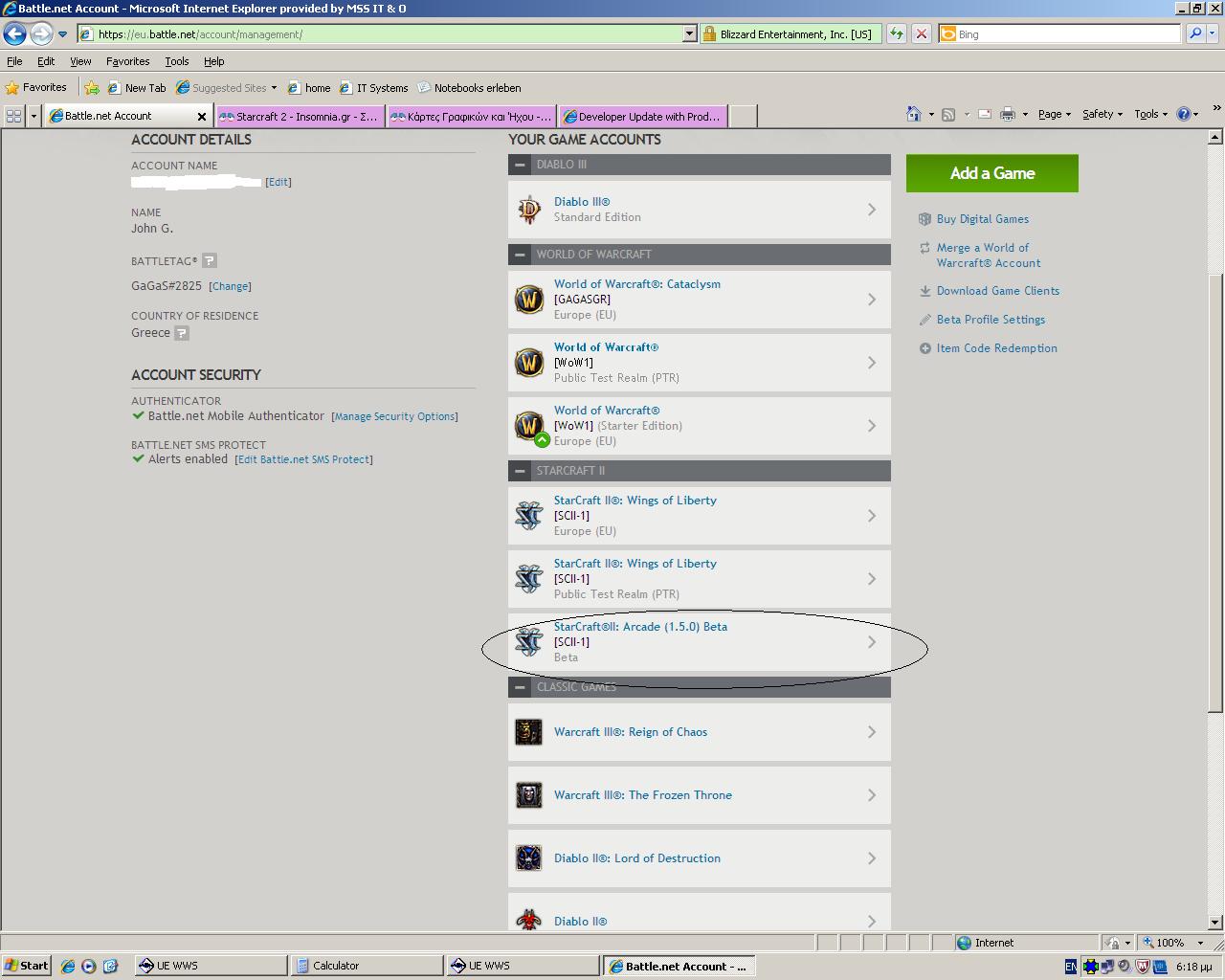Viewport: 1225px width, 980px height.
Task: Open StarCraft II Wings of Liberty PTR account
Action: tap(700, 579)
